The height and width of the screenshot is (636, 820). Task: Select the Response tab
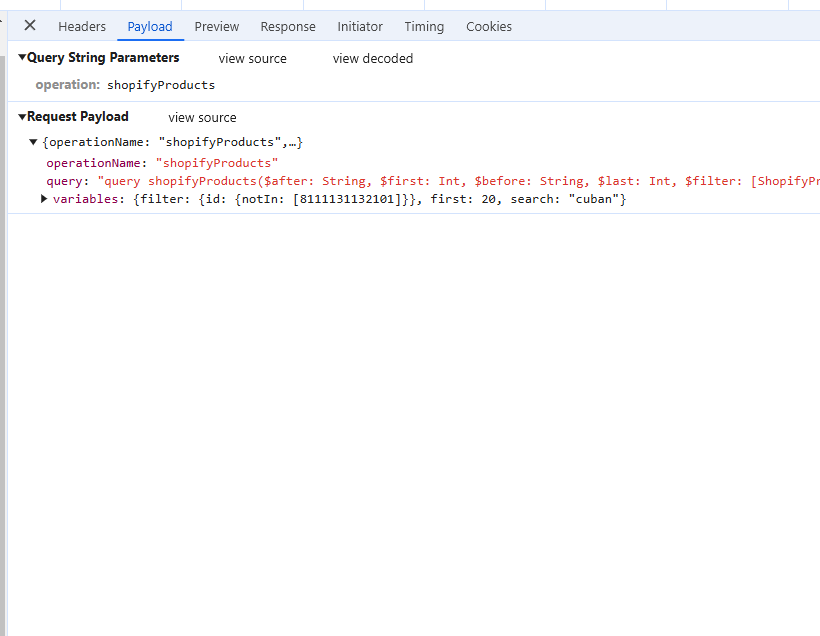click(287, 26)
